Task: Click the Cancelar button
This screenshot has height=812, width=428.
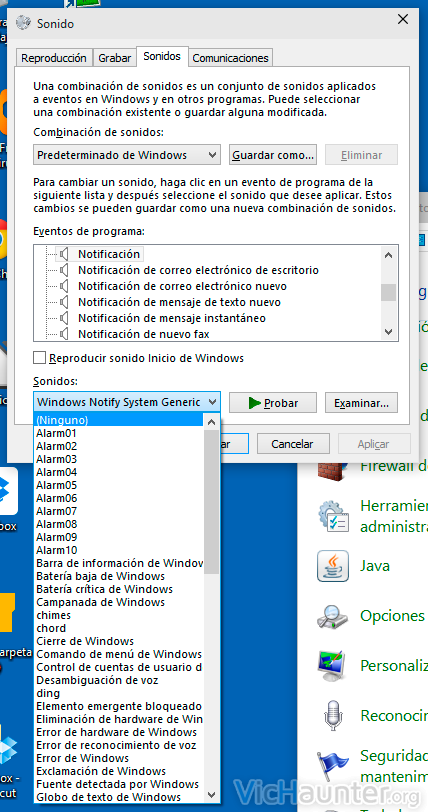Action: point(293,444)
